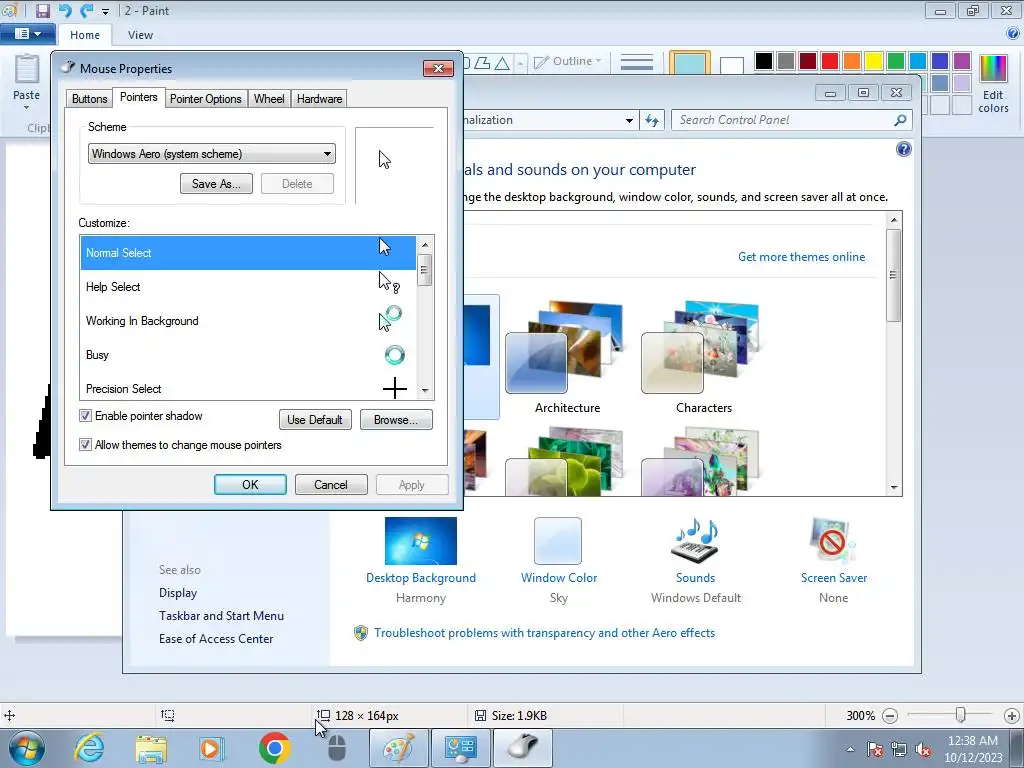The image size is (1024, 768).
Task: Select the Color 1 box in Paint
Action: point(690,63)
